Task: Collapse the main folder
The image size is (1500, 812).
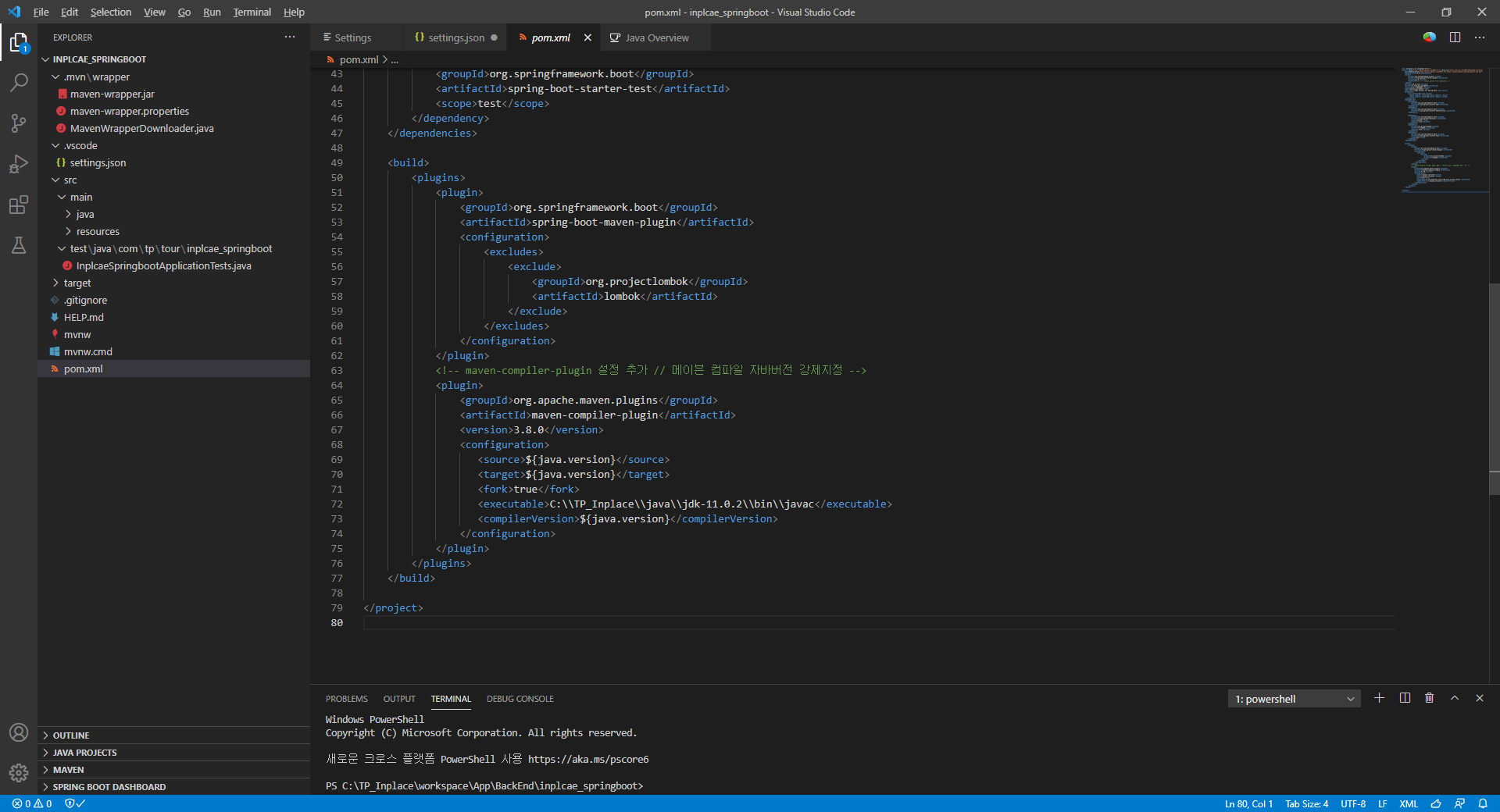Action: 174,198
